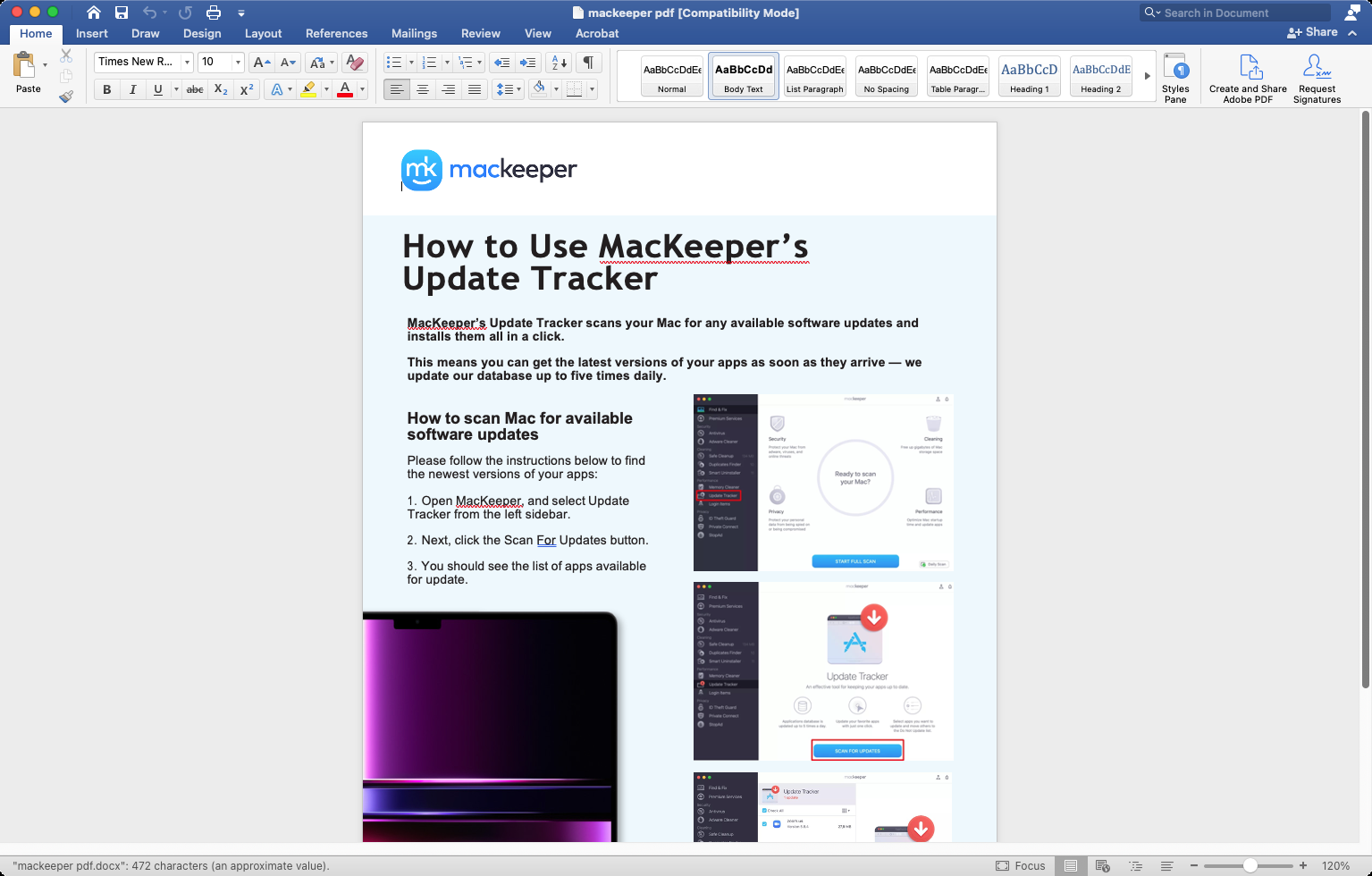This screenshot has width=1372, height=876.
Task: Toggle Bold formatting
Action: point(107,89)
